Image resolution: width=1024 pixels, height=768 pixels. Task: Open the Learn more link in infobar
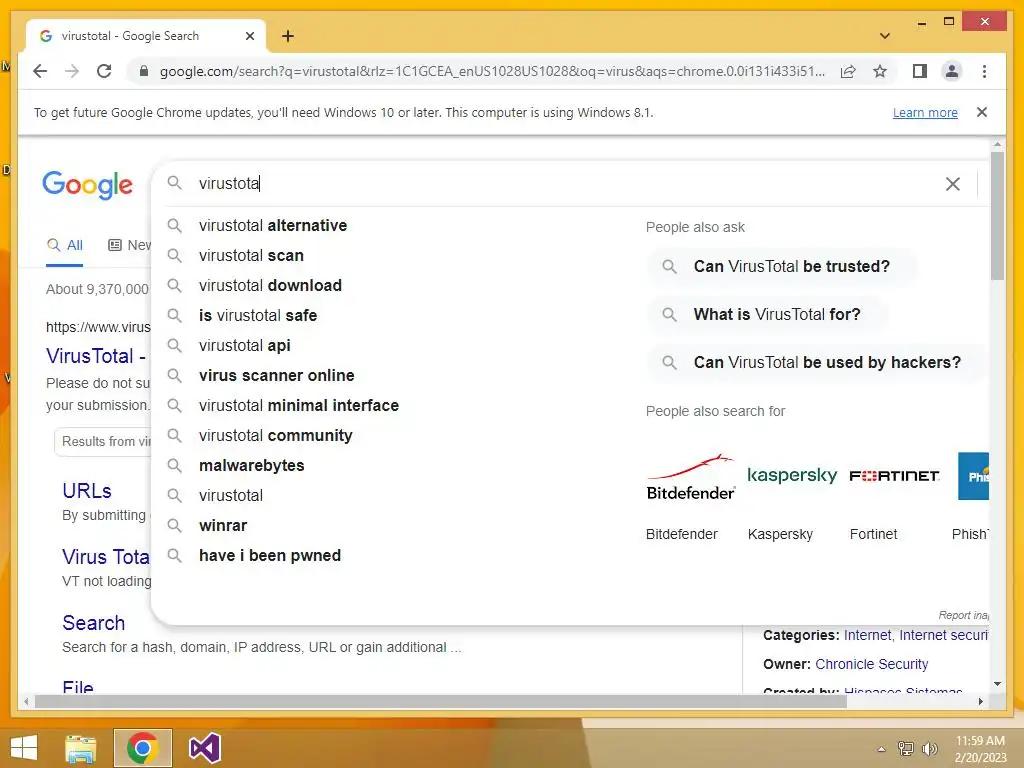[925, 112]
